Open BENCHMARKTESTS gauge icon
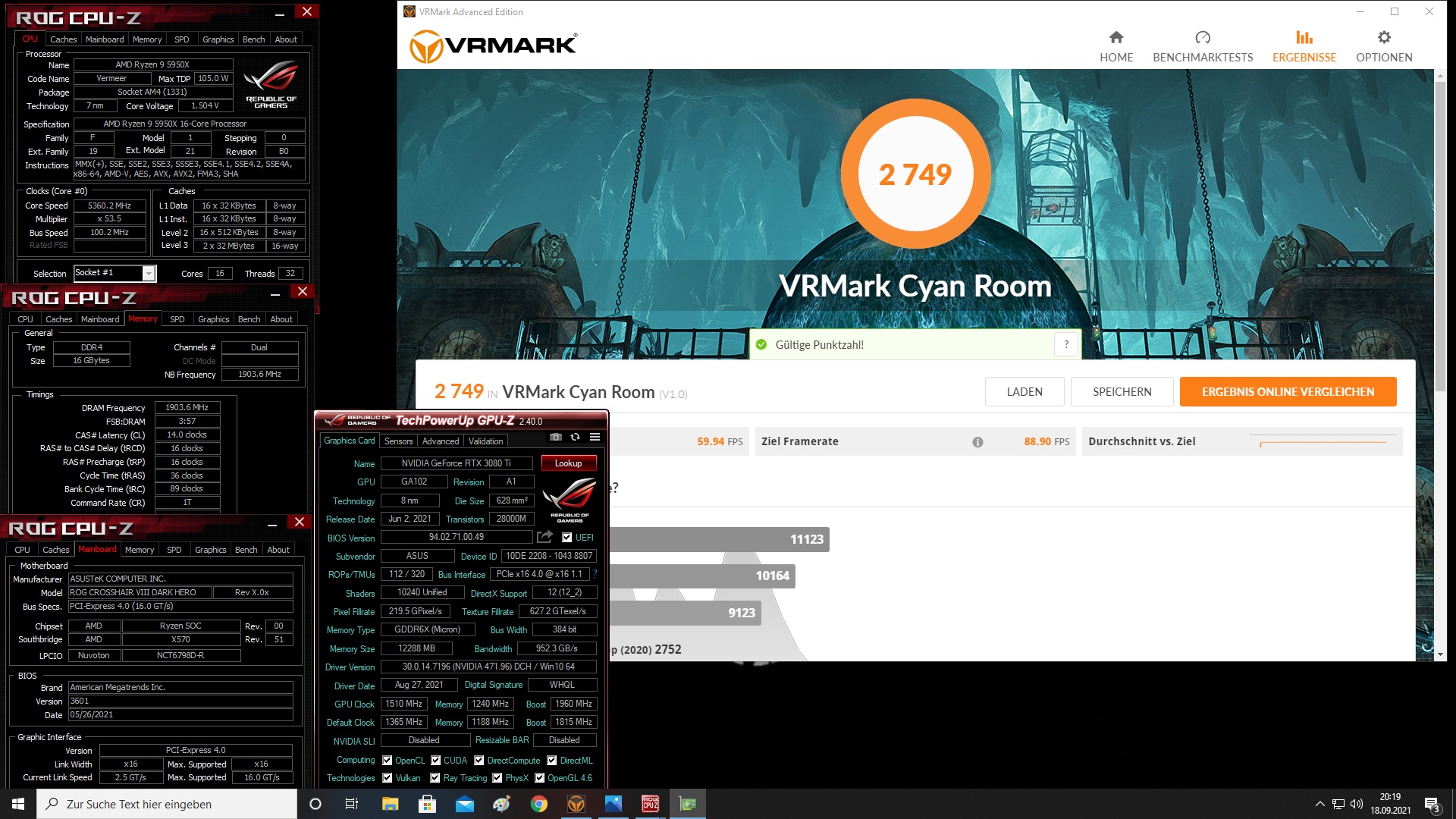 [x=1203, y=37]
